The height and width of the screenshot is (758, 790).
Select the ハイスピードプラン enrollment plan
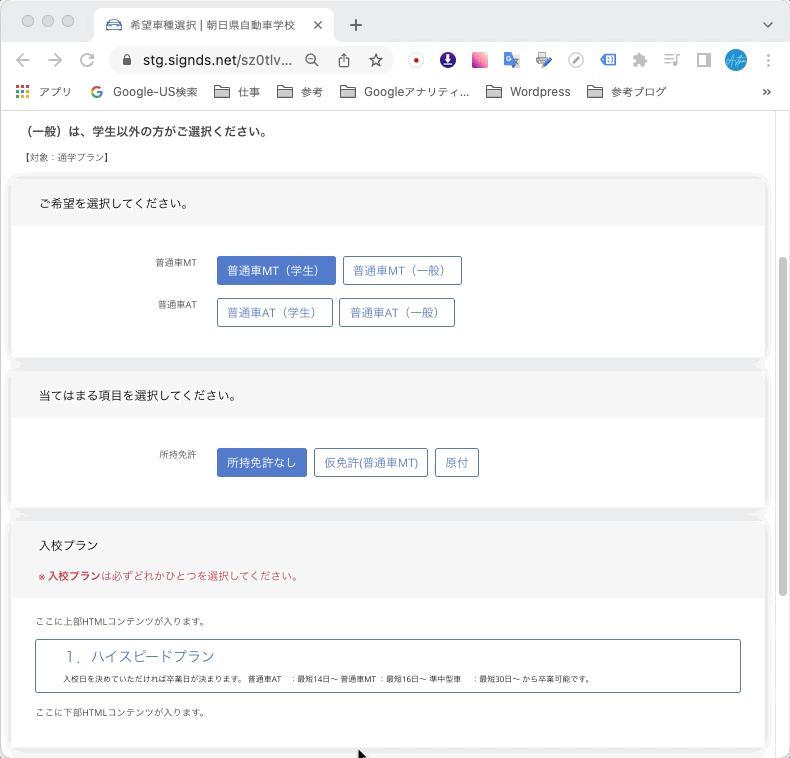[x=387, y=666]
